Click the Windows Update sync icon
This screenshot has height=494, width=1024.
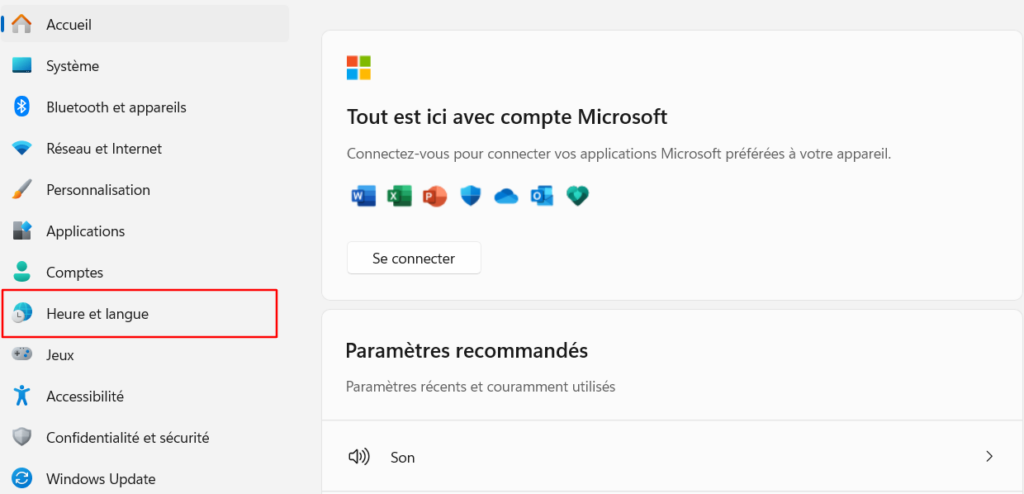coord(22,479)
